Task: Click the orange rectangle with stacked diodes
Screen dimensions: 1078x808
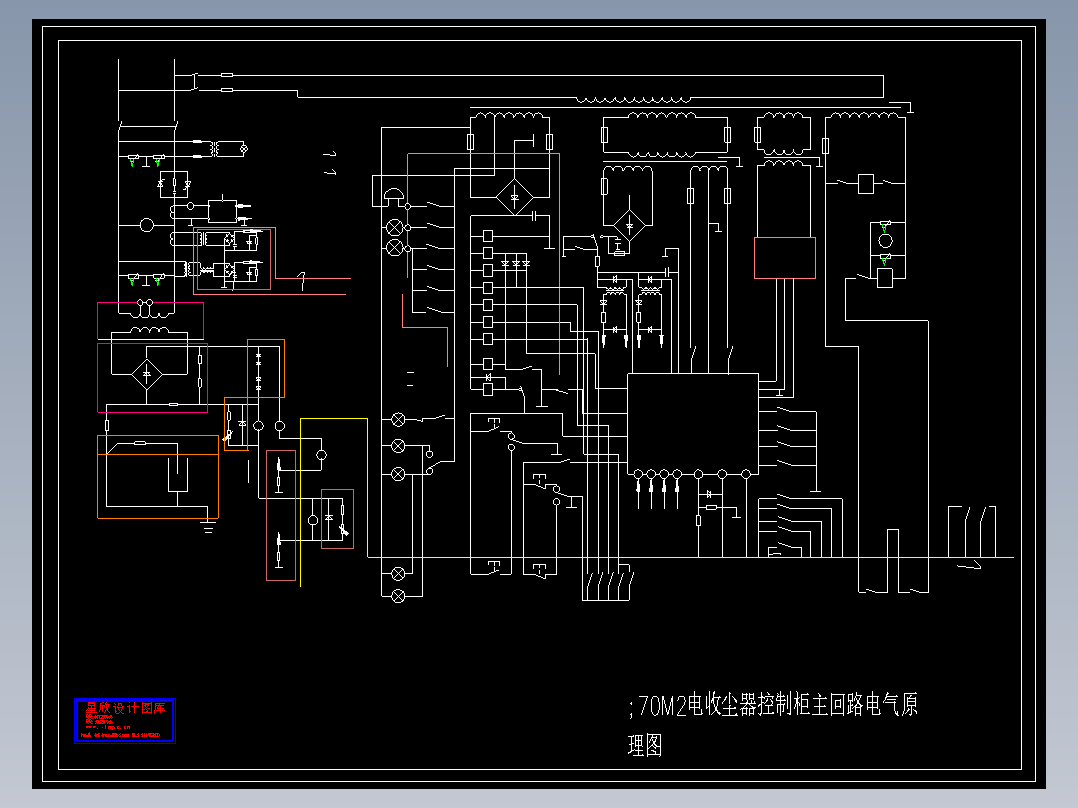Action: click(x=266, y=369)
